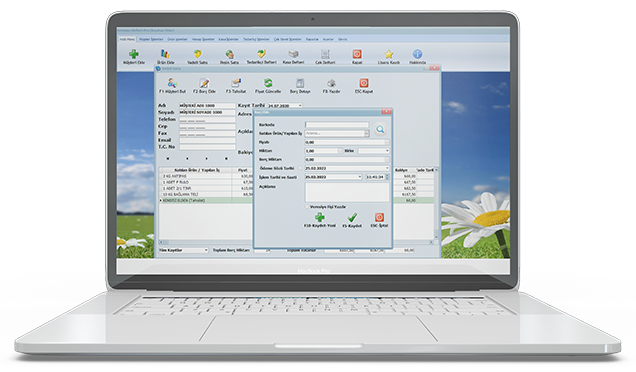Open the Birim dropdown
The image size is (636, 372).
pos(374,151)
